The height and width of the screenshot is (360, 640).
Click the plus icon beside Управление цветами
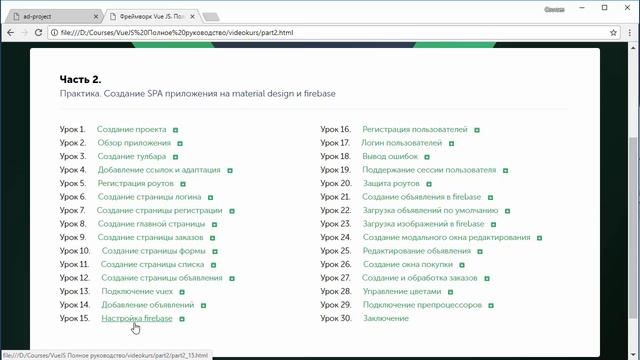point(450,292)
